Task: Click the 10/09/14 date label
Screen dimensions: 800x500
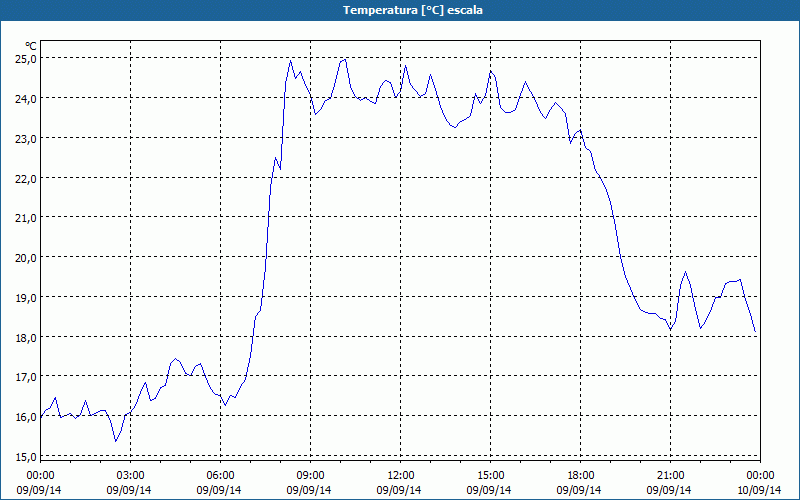Action: coord(759,490)
